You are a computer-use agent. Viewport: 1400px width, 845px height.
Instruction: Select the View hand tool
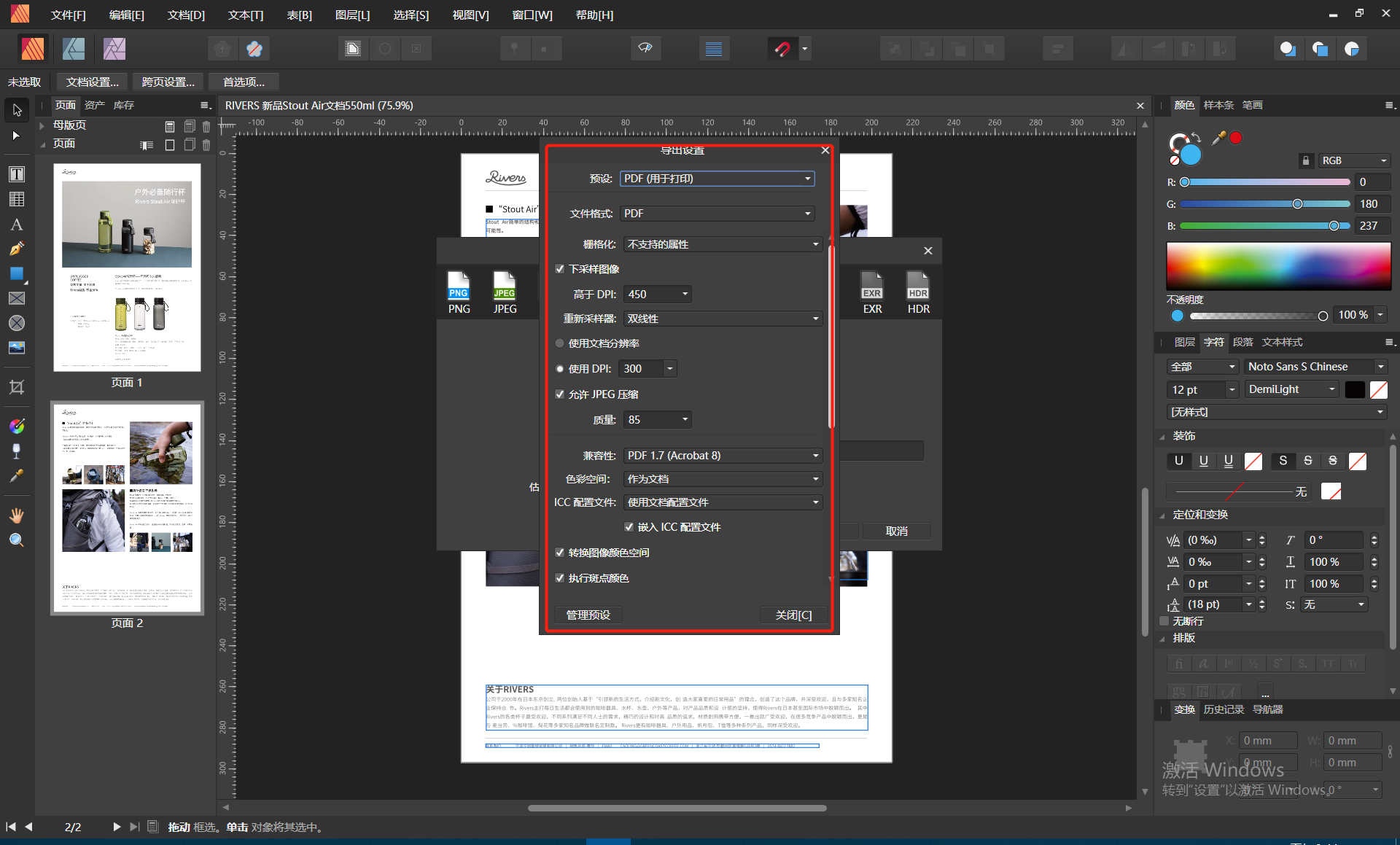(17, 515)
